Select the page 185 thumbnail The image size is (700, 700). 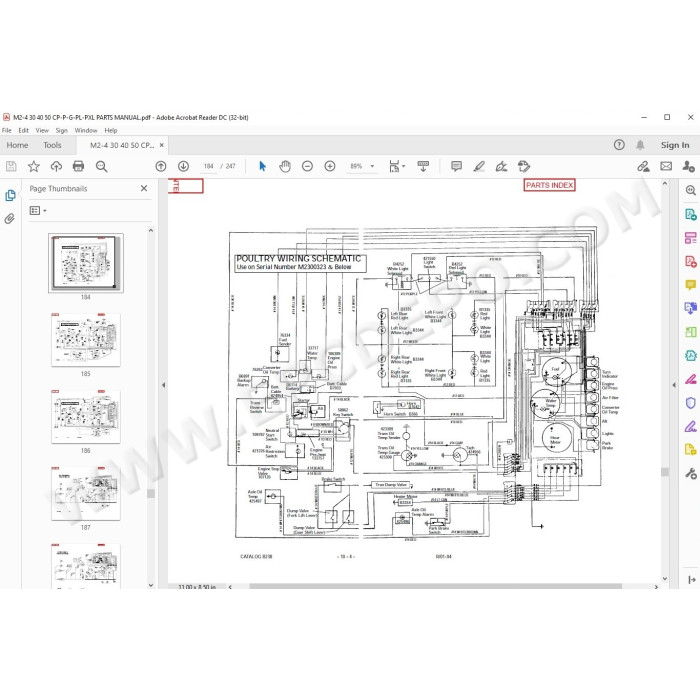(86, 340)
